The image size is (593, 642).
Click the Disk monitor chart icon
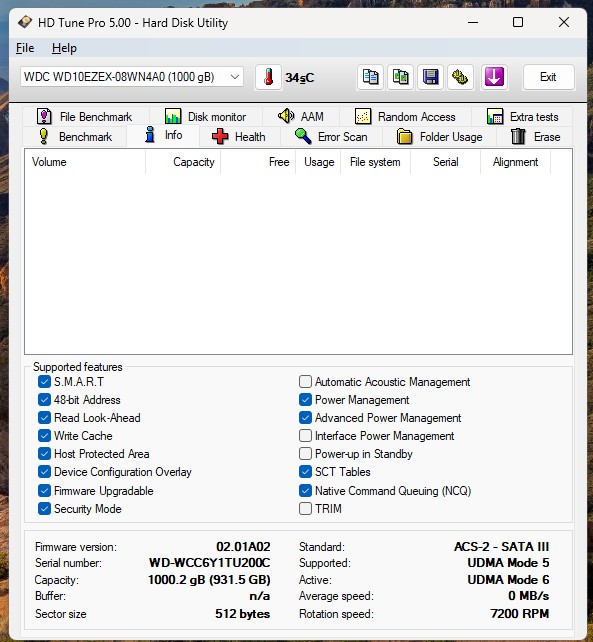173,117
